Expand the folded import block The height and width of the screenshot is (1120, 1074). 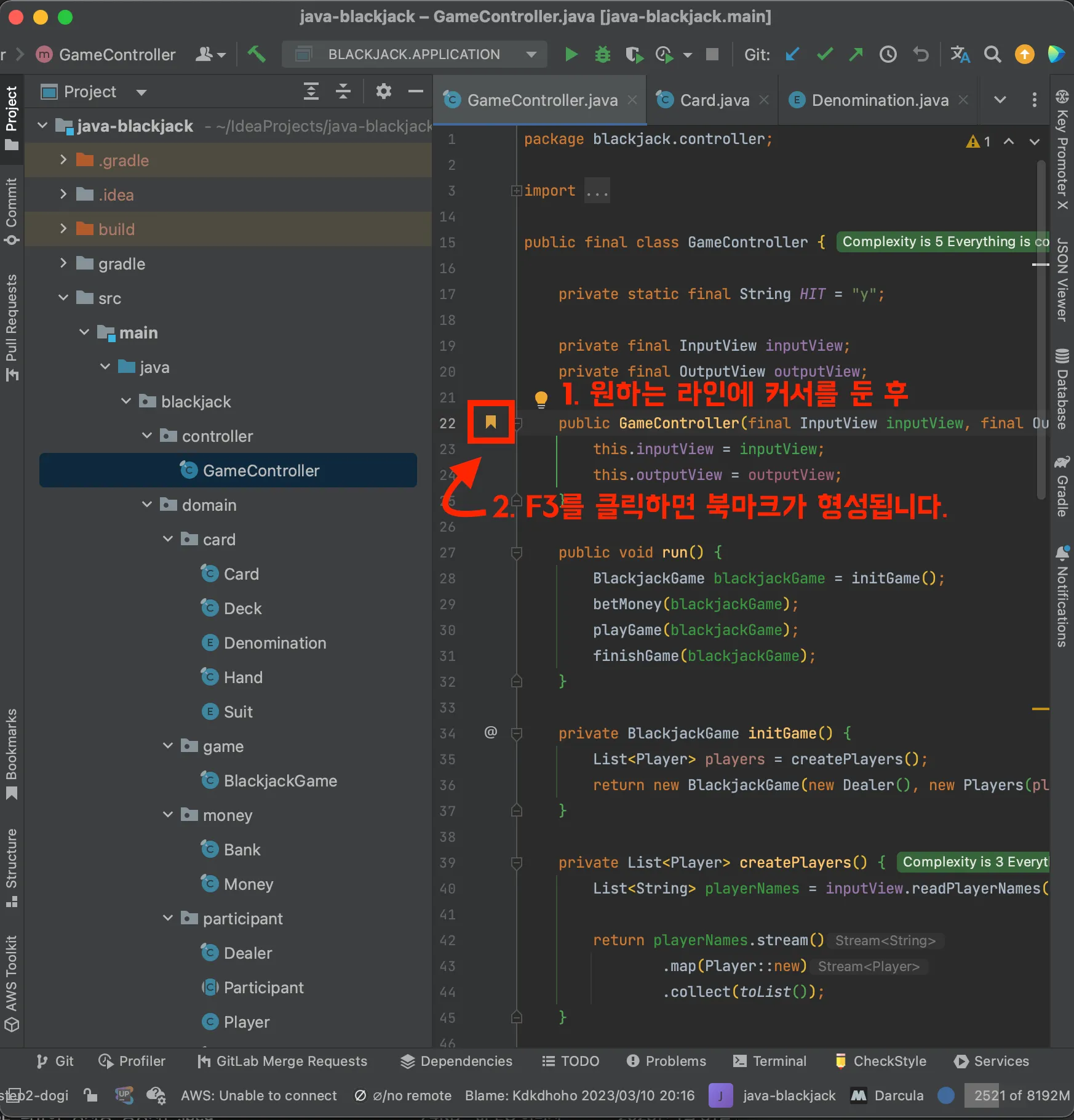click(x=516, y=191)
